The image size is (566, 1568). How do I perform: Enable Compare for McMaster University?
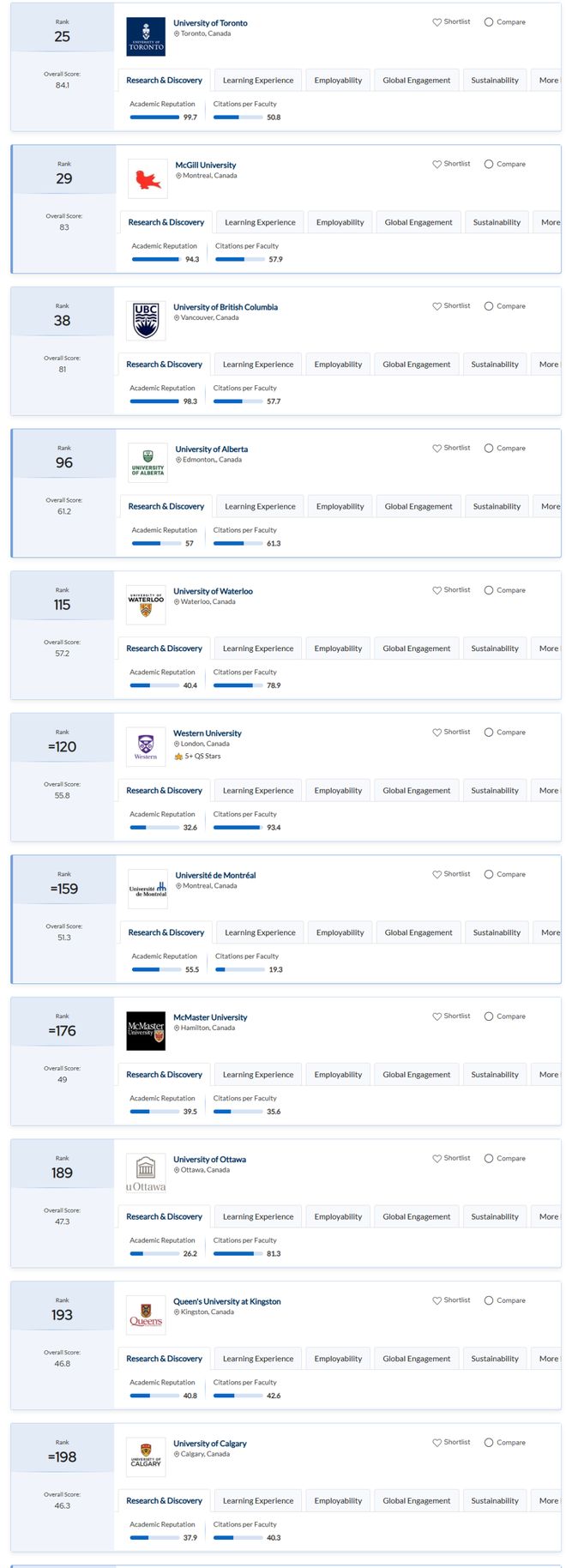pos(489,1016)
